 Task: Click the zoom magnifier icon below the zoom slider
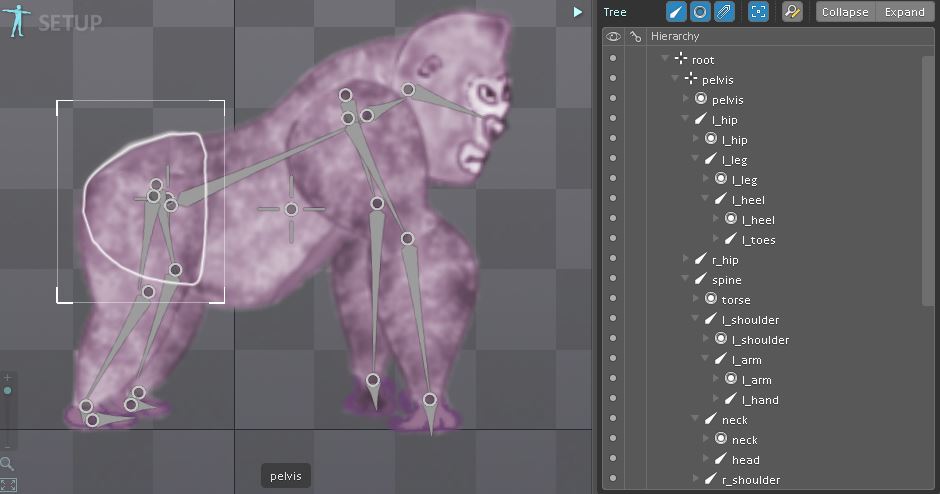7,463
